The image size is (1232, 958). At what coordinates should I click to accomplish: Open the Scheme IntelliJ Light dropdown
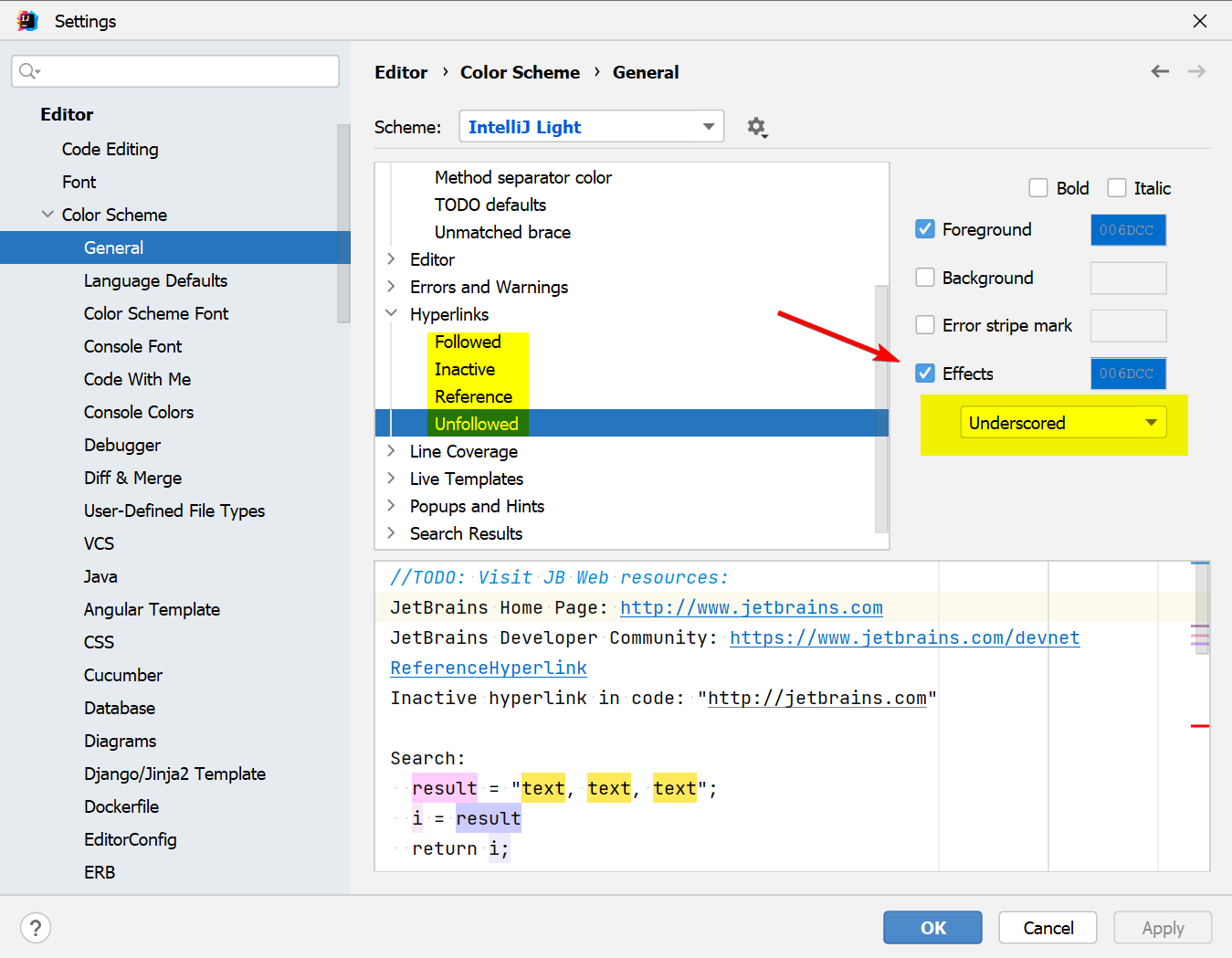point(592,127)
